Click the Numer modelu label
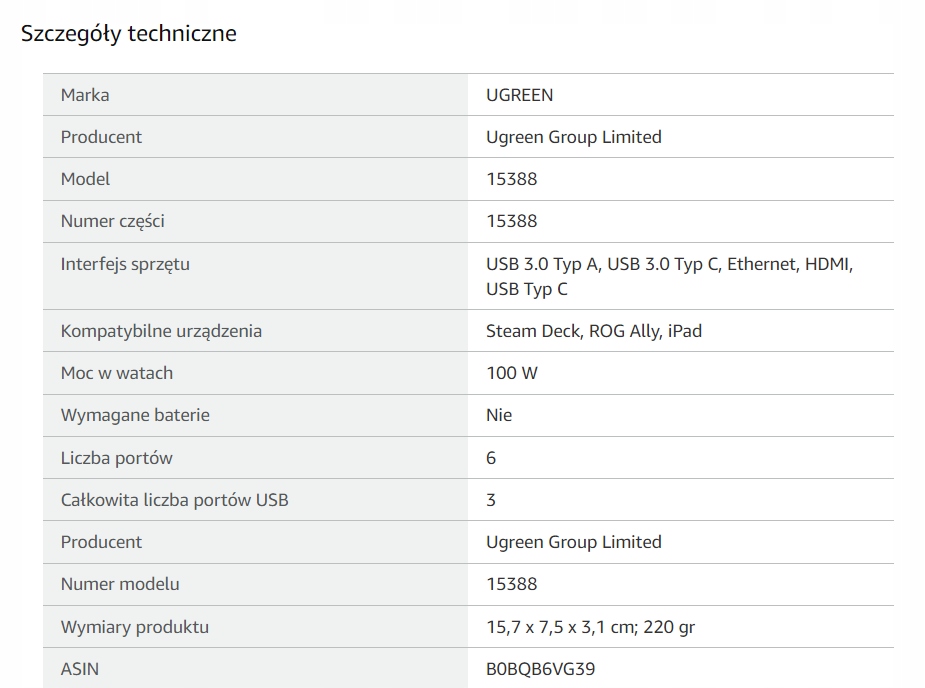This screenshot has height=688, width=925. click(120, 584)
